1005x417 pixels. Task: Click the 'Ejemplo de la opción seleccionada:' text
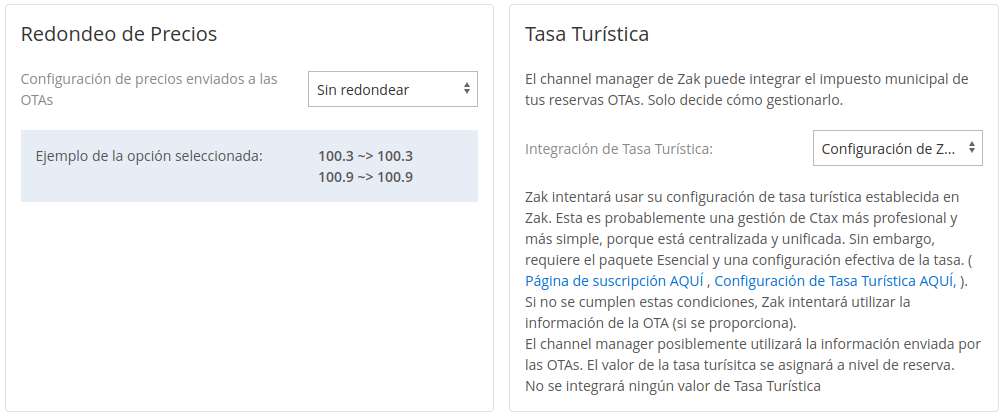[x=149, y=156]
